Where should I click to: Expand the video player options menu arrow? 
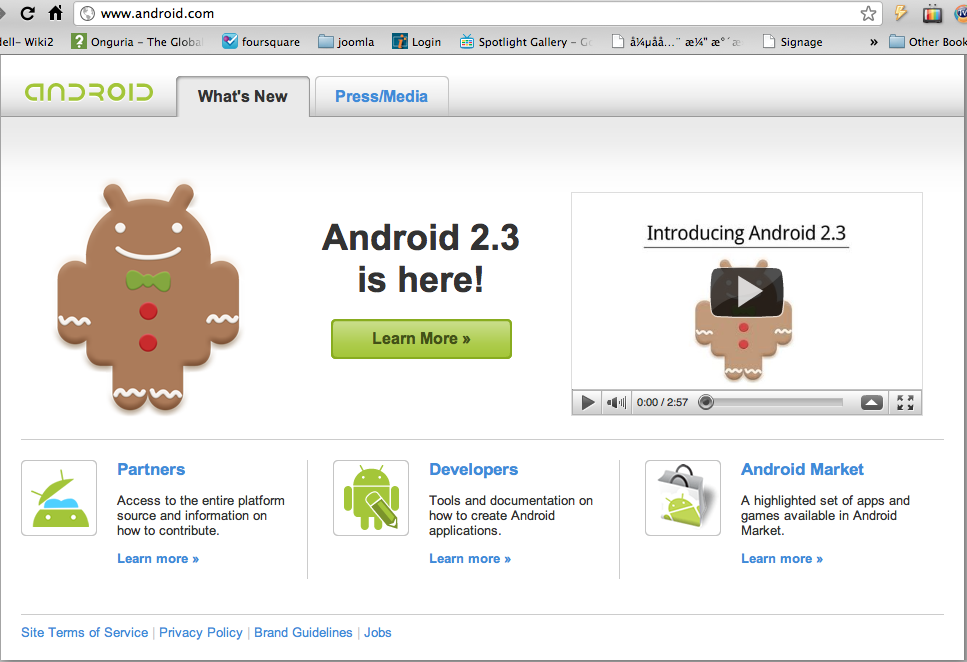(871, 403)
